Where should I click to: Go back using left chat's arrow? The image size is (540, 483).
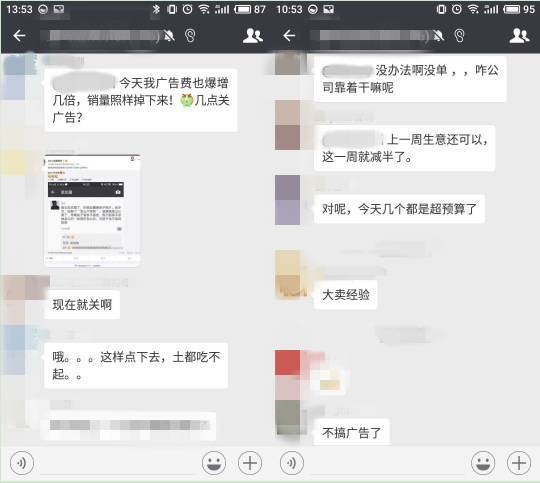tap(19, 35)
